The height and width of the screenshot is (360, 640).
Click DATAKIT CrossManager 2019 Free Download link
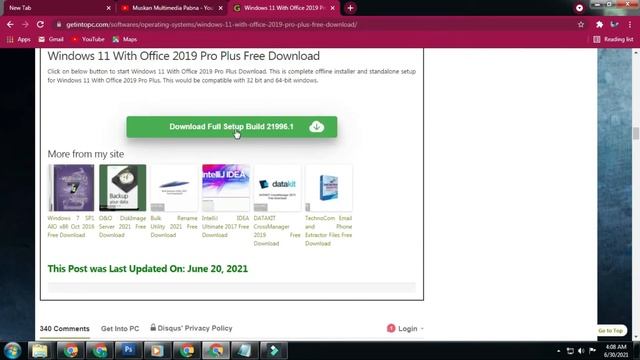pyautogui.click(x=277, y=231)
